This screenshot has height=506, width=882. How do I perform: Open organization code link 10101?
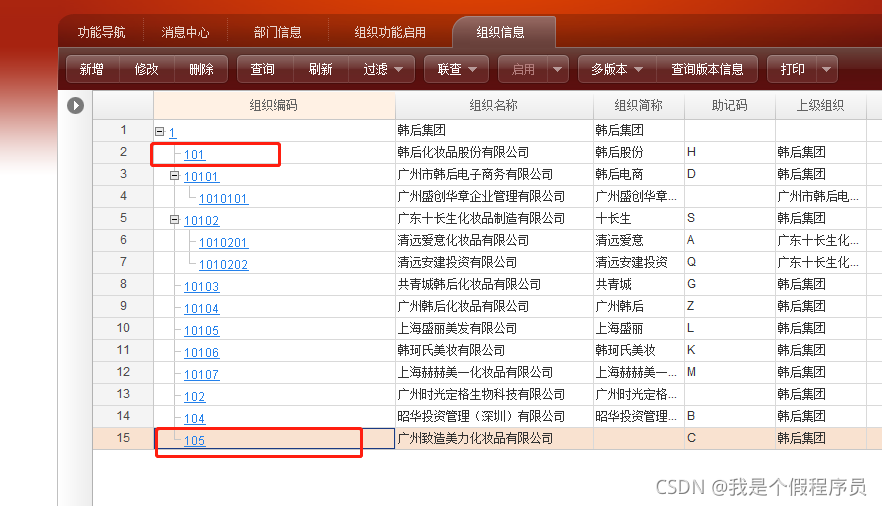(201, 177)
